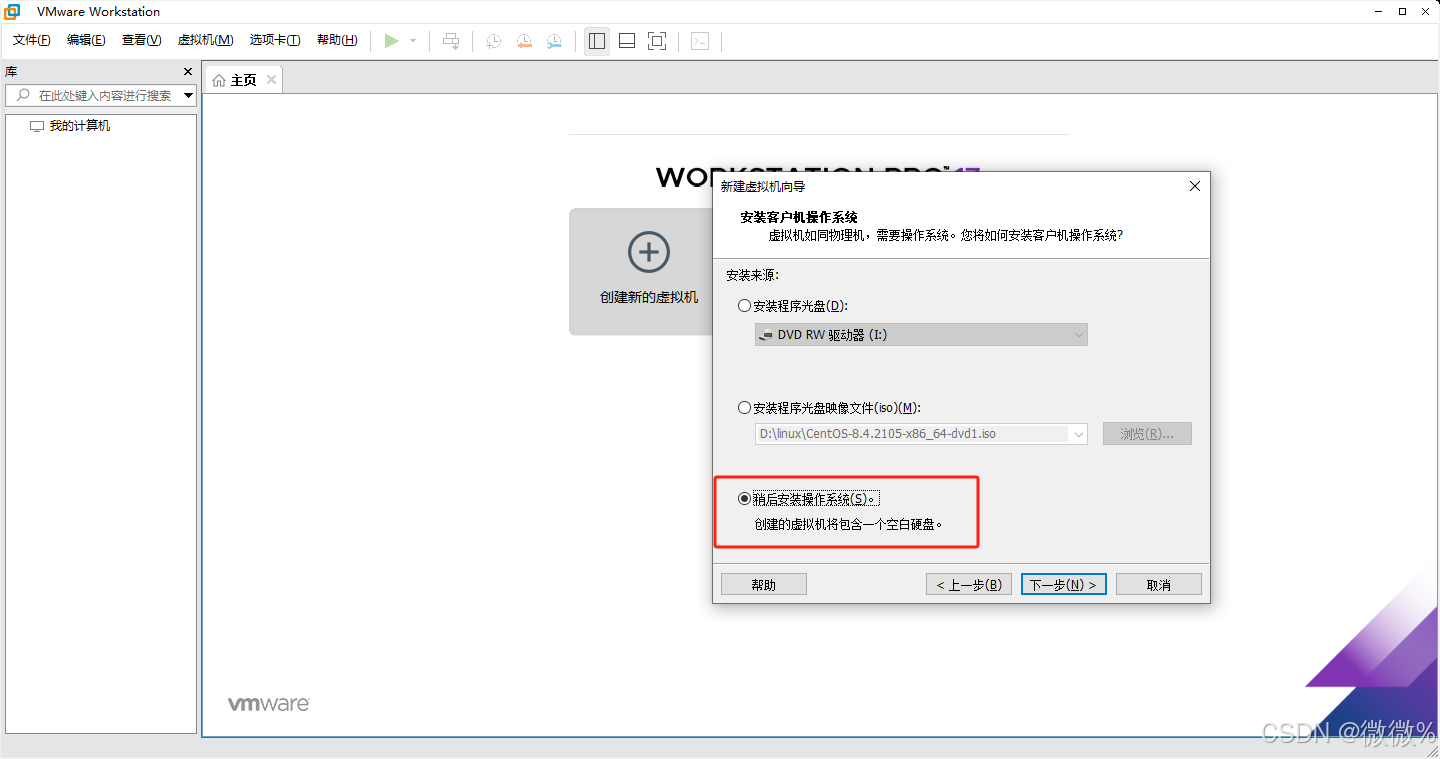Open the power options arrow beside play icon
1440x759 pixels.
click(x=413, y=41)
